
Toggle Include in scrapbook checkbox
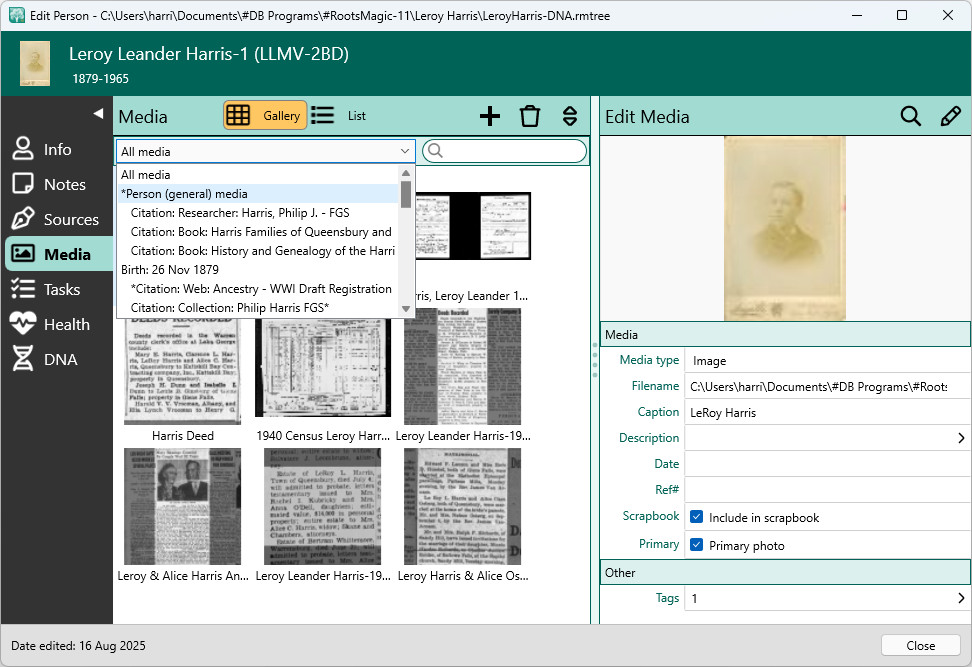pos(696,517)
